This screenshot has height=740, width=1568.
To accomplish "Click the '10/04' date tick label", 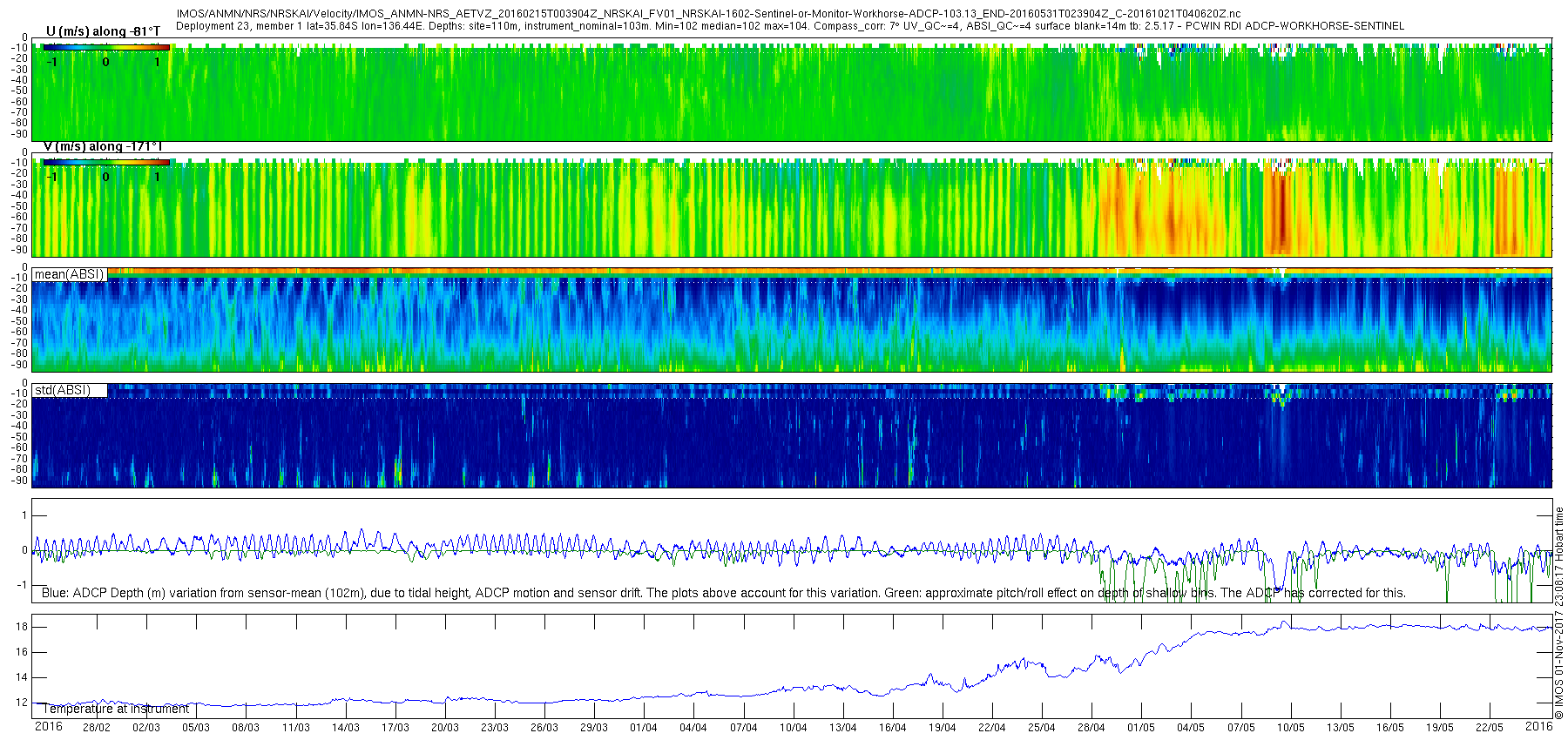I will point(794,728).
